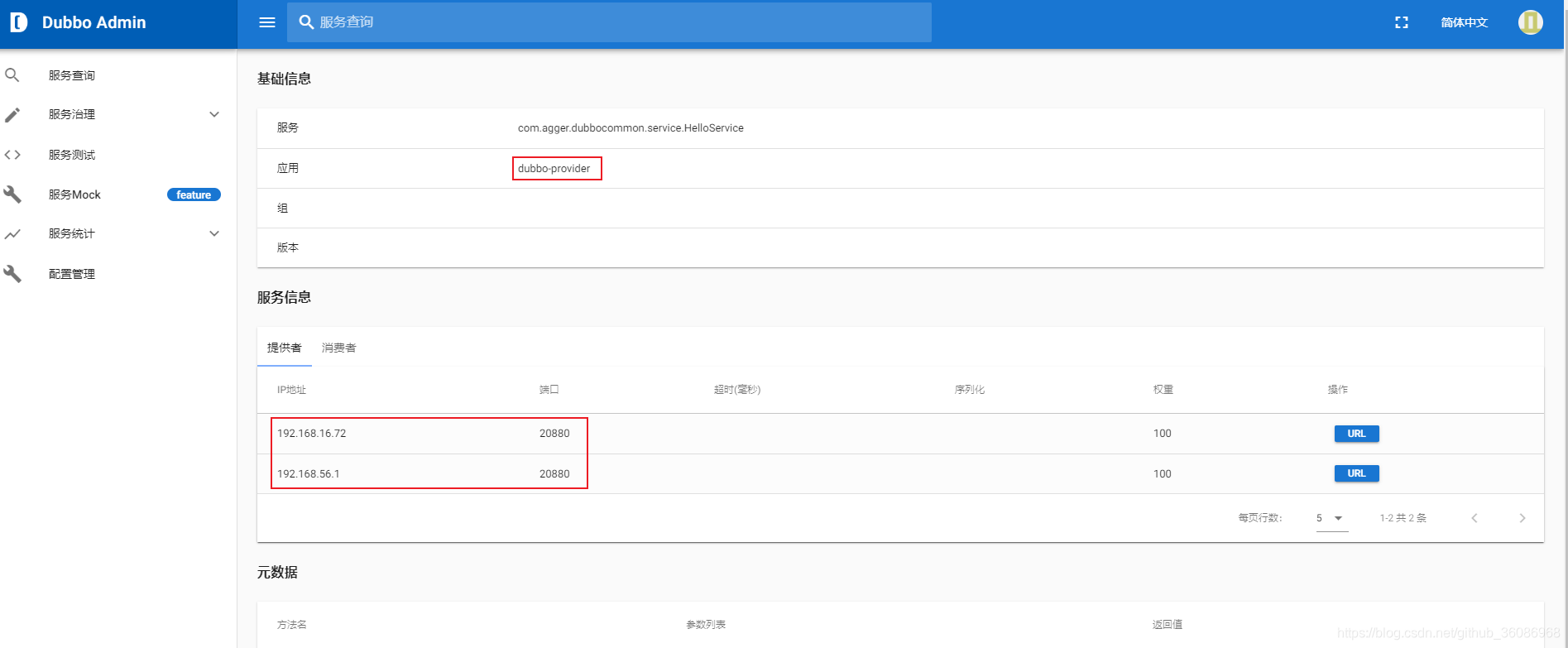Enter fullscreen with the fullscreen icon
This screenshot has width=1568, height=648.
pos(1402,22)
